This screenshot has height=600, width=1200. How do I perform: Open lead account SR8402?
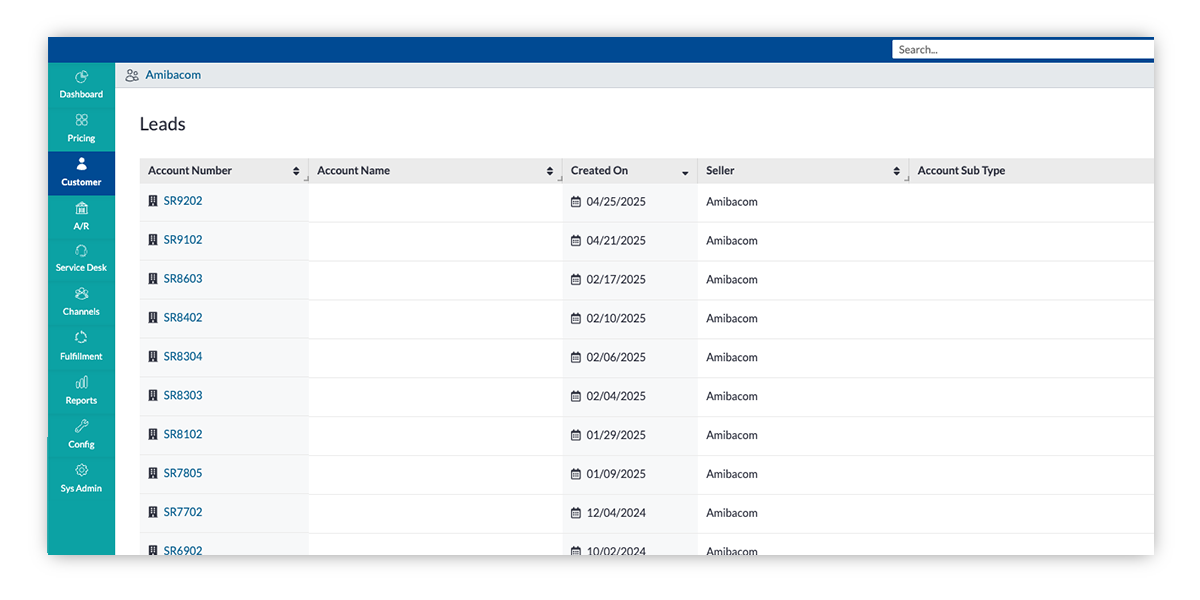(183, 318)
